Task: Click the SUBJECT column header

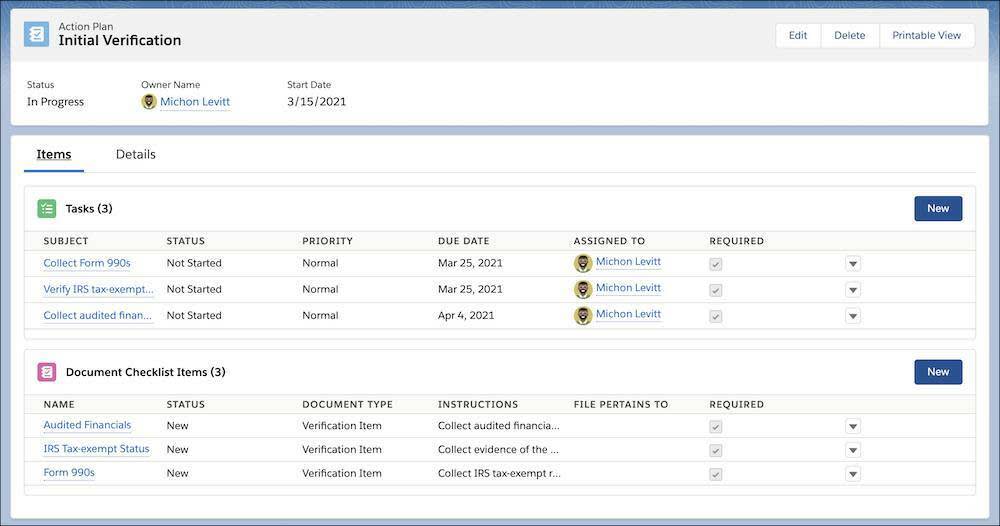Action: tap(66, 241)
